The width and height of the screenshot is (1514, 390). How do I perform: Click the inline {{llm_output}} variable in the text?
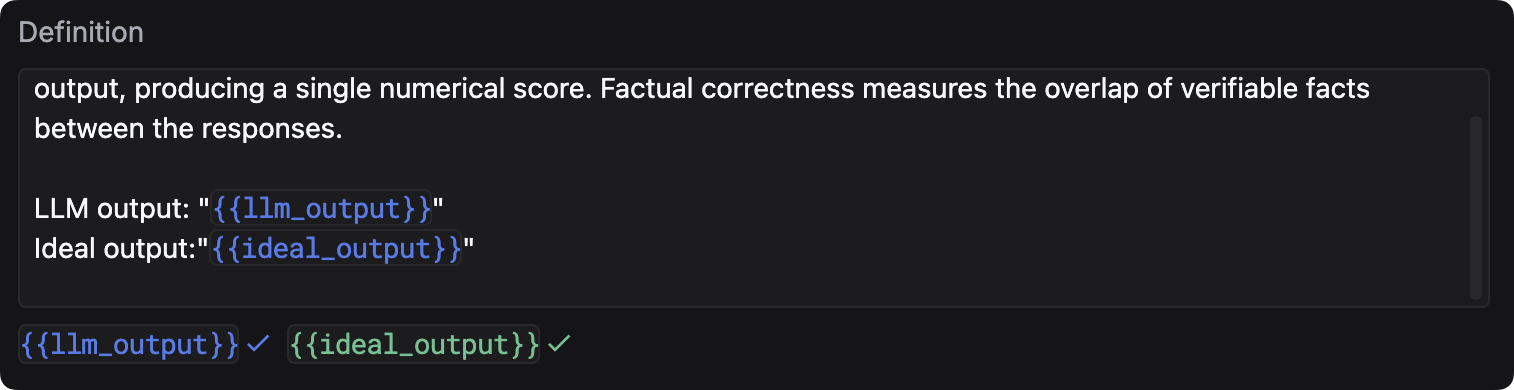click(x=321, y=209)
